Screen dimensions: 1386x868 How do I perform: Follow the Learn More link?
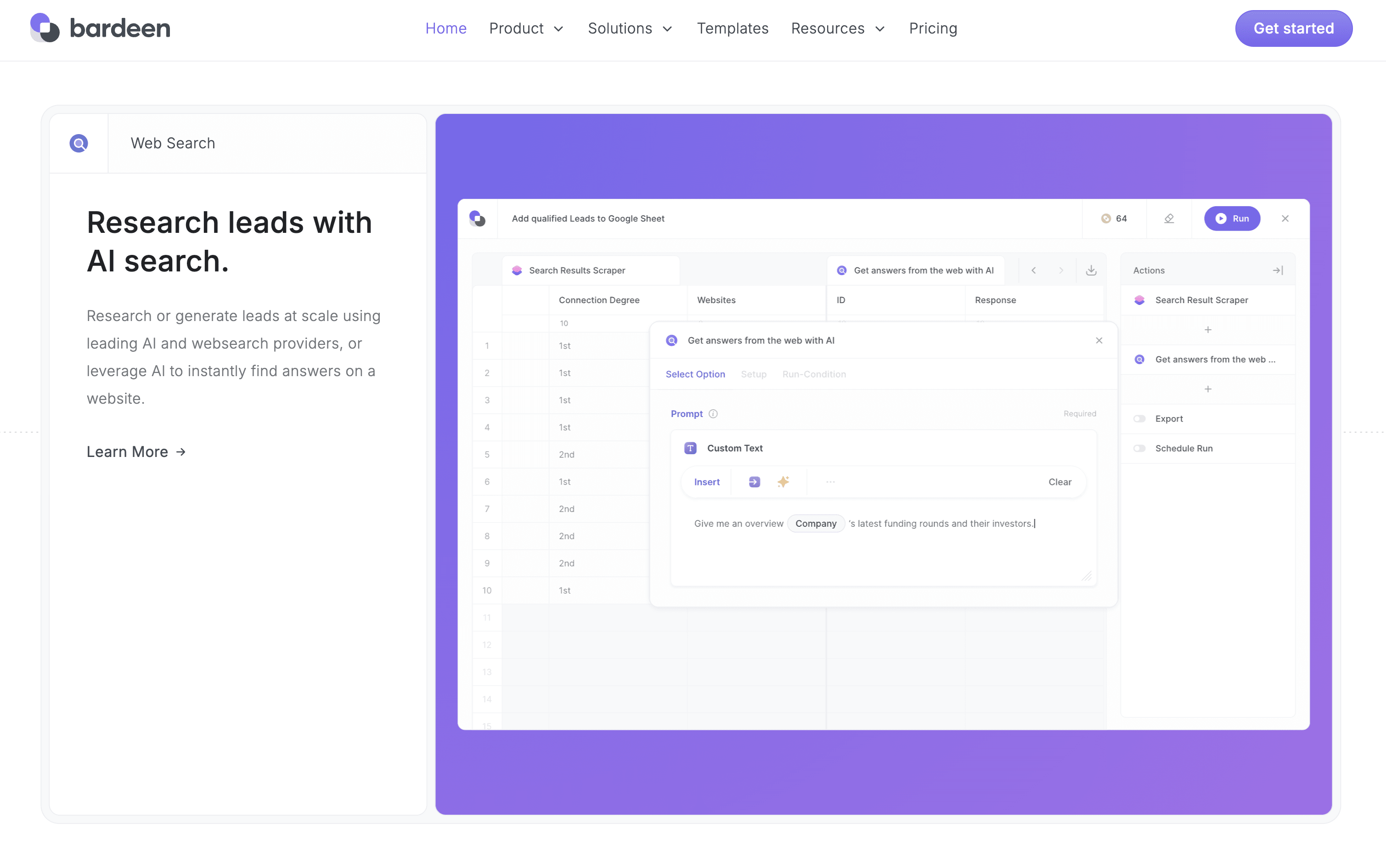pos(136,452)
